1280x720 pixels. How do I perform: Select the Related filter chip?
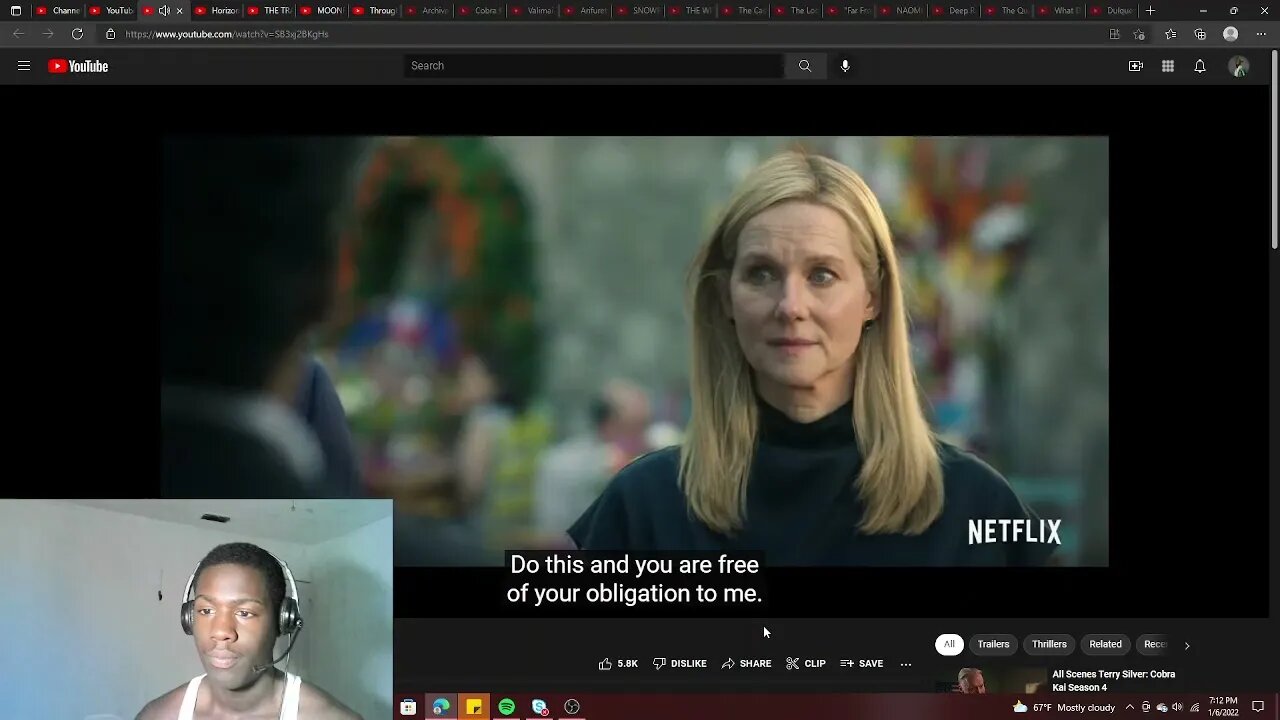click(1105, 644)
